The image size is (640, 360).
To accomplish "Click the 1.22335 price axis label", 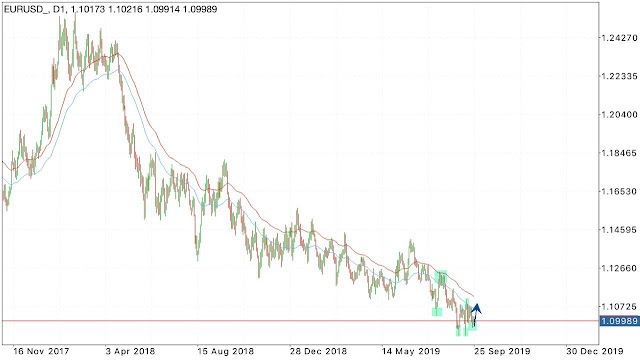I will pos(620,76).
